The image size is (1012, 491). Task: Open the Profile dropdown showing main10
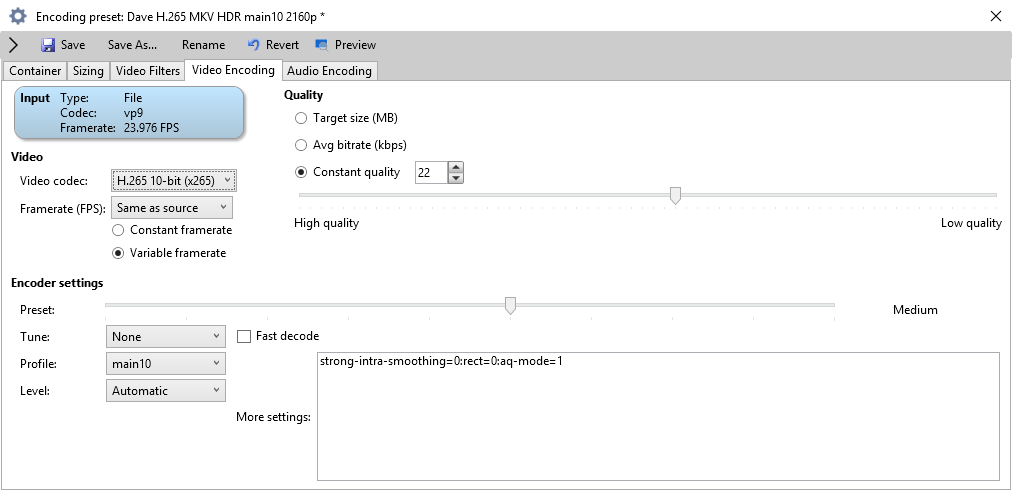pos(166,364)
